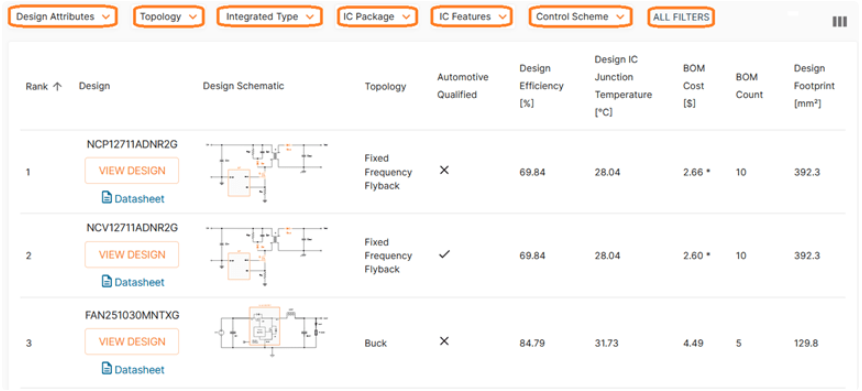This screenshot has height=391, width=862.
Task: Open the NCP12711ADNR2G flyback schematic thumbnail
Action: click(267, 172)
